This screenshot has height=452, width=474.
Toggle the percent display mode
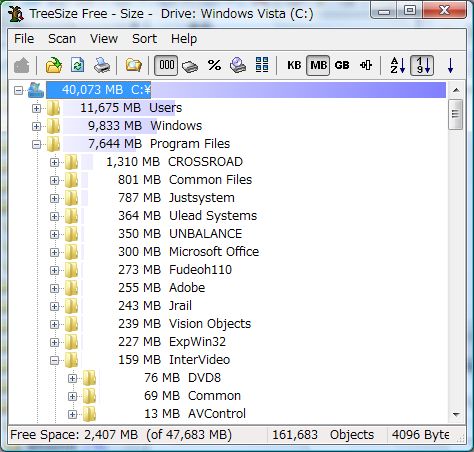(214, 65)
